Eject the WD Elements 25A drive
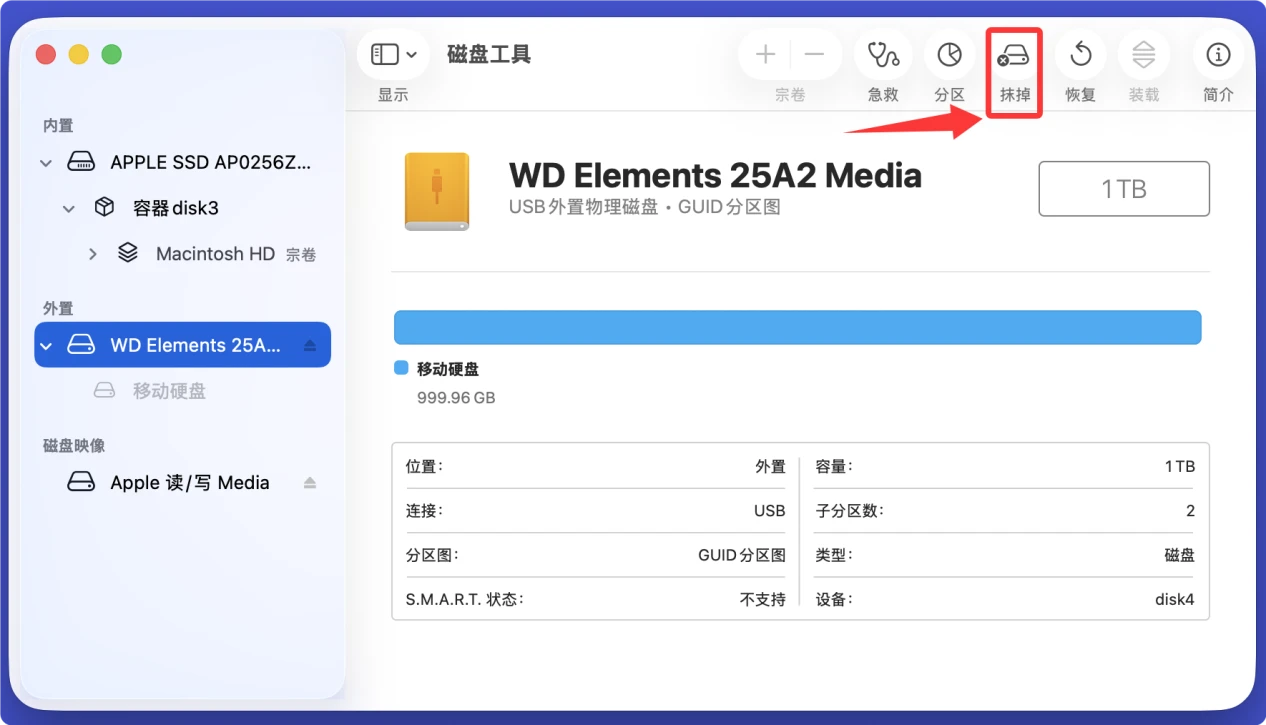This screenshot has width=1266, height=725. tap(310, 346)
